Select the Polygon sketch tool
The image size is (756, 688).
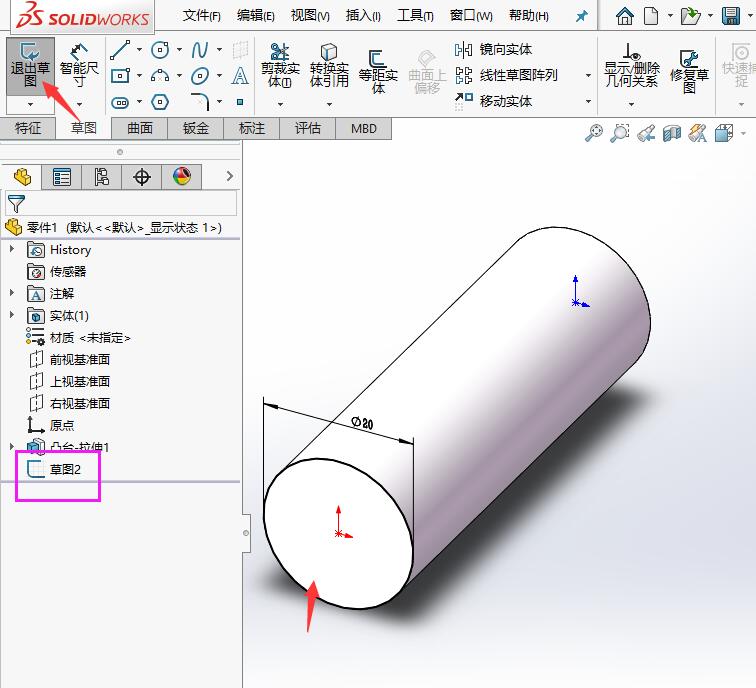[x=160, y=102]
